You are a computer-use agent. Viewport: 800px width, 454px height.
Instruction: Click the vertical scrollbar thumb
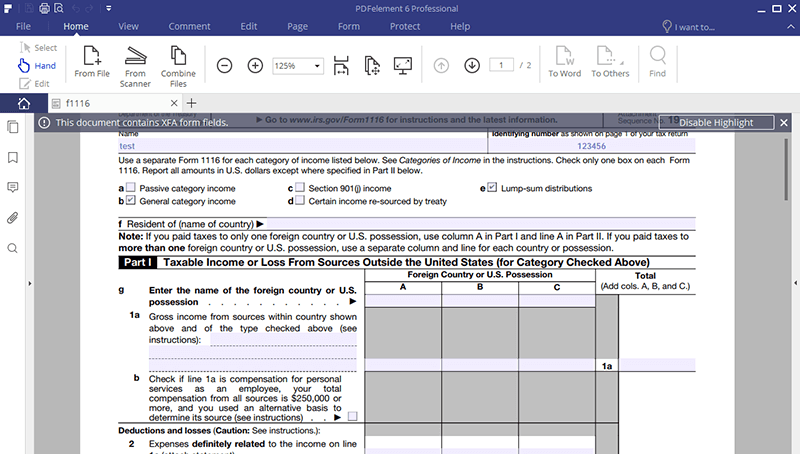[787, 169]
